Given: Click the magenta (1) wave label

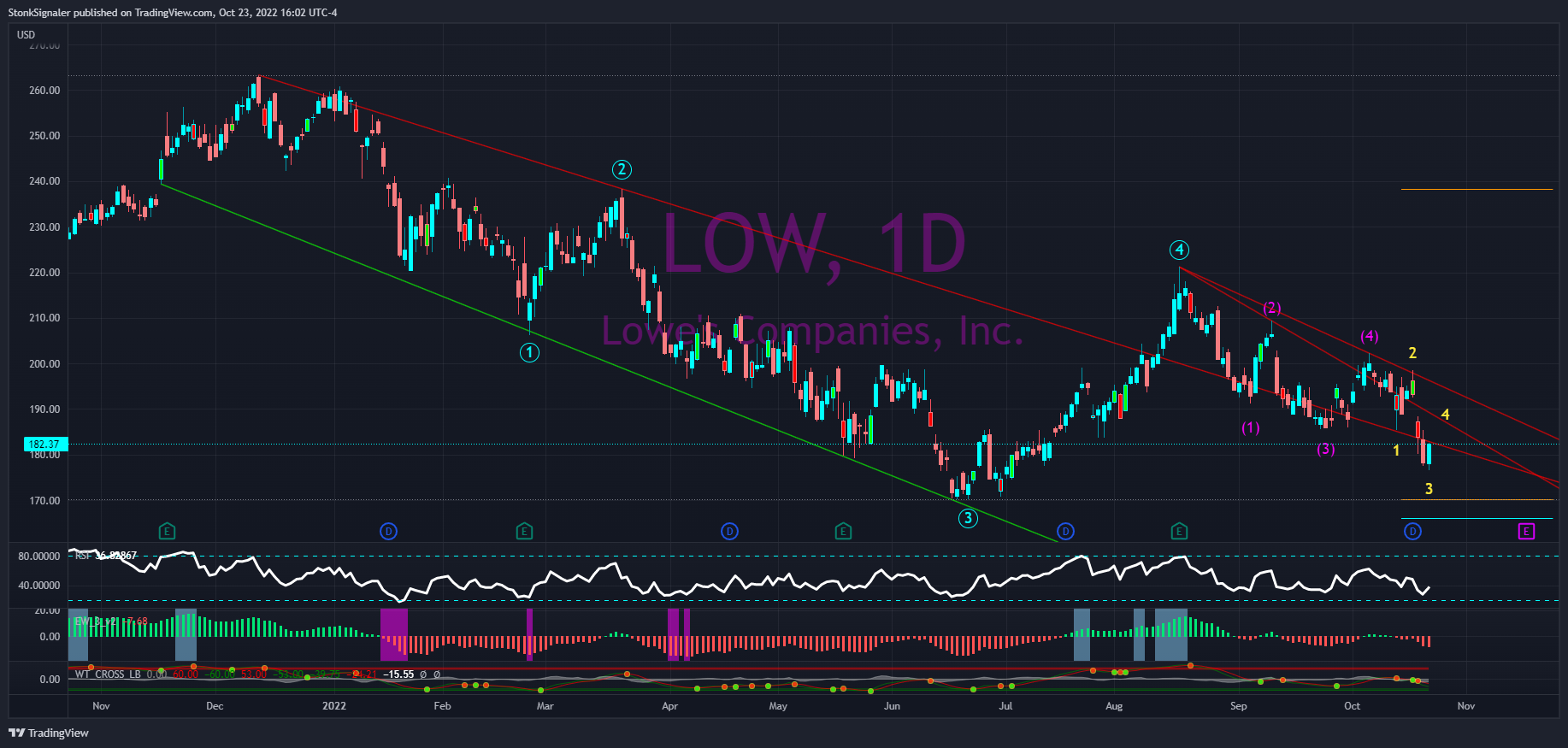Looking at the screenshot, I should [x=1251, y=427].
